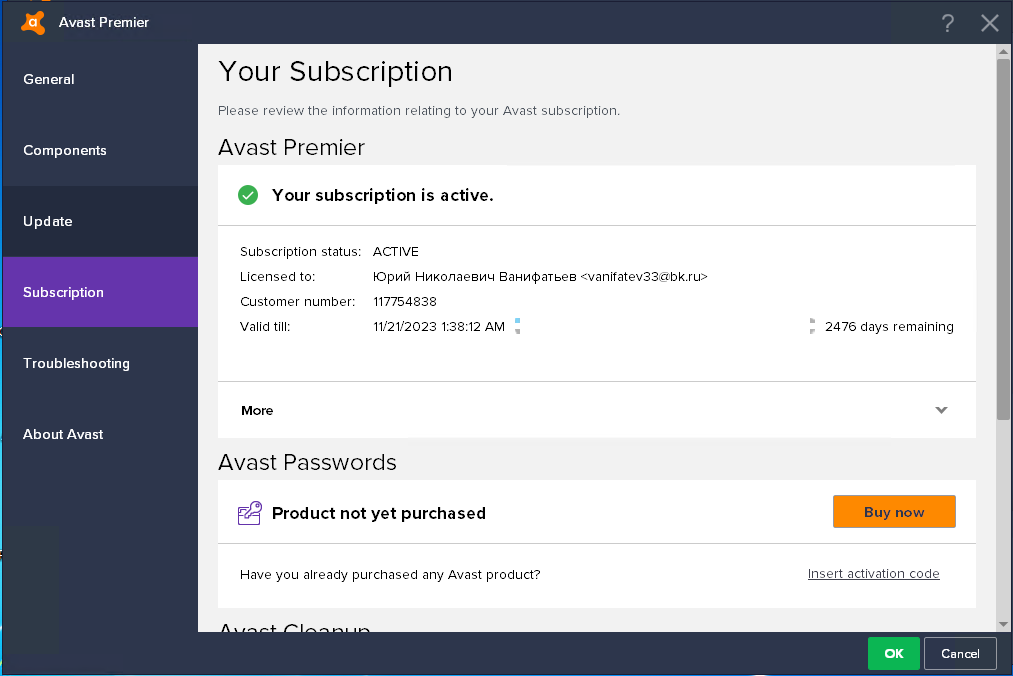Confirm with the green OK button
The width and height of the screenshot is (1013, 676).
coord(894,653)
